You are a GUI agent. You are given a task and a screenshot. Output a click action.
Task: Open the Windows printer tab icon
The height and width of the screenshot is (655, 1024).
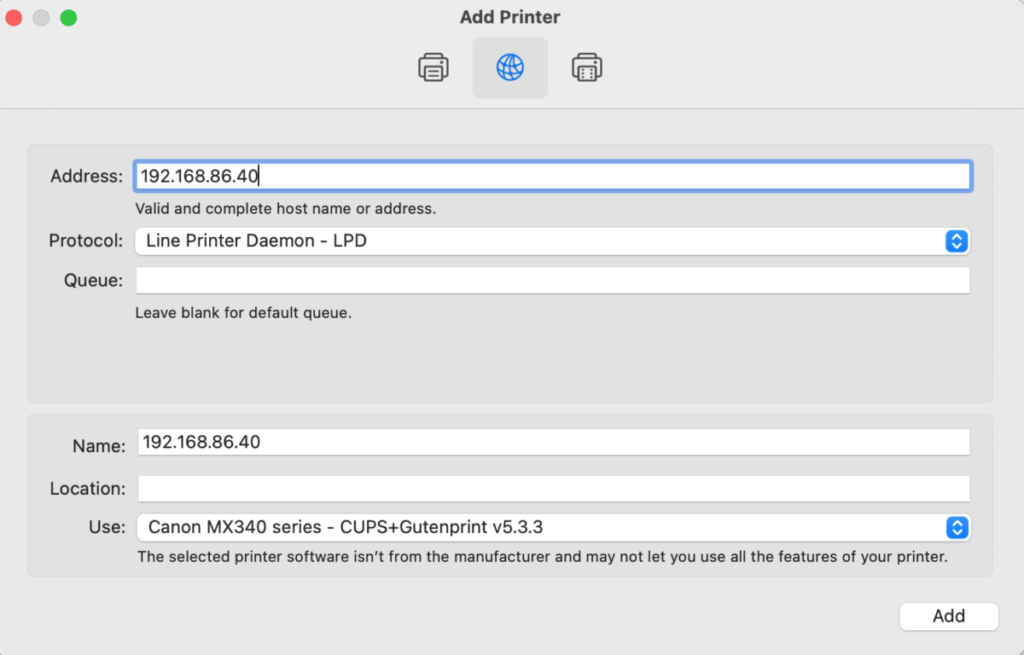click(x=586, y=67)
